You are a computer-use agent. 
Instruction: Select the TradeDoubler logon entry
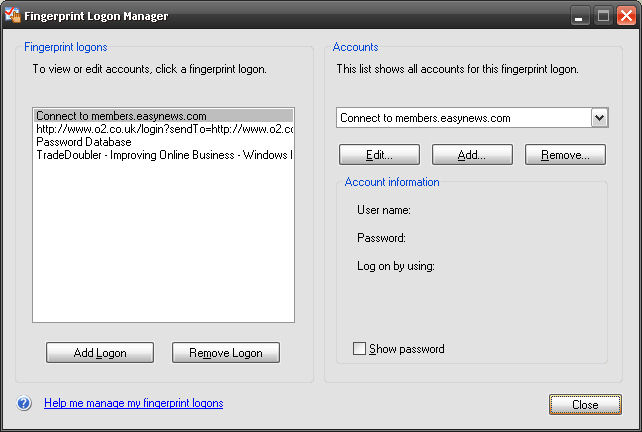164,155
